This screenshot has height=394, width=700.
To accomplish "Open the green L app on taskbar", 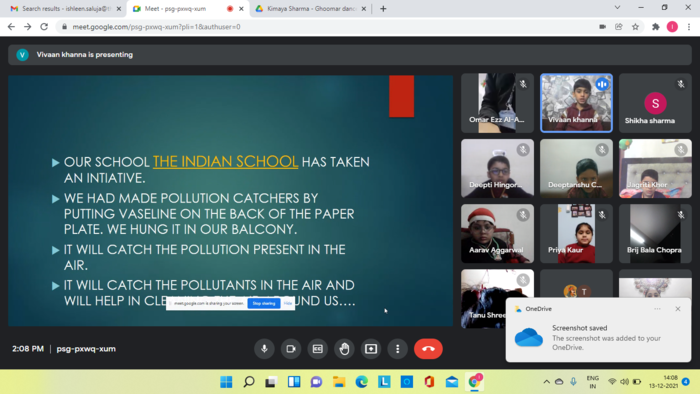I will tap(384, 382).
